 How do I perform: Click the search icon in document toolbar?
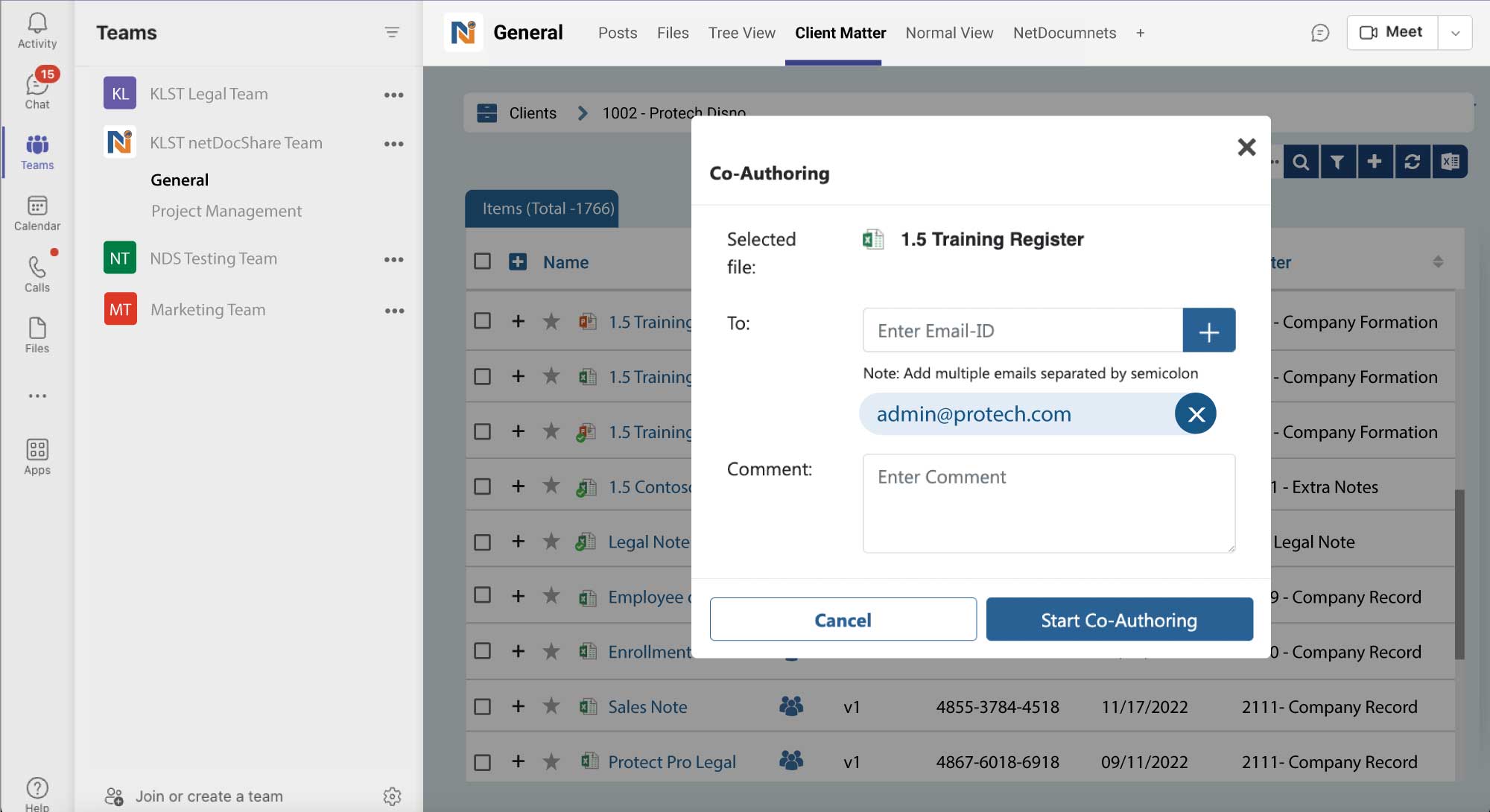(x=1301, y=162)
